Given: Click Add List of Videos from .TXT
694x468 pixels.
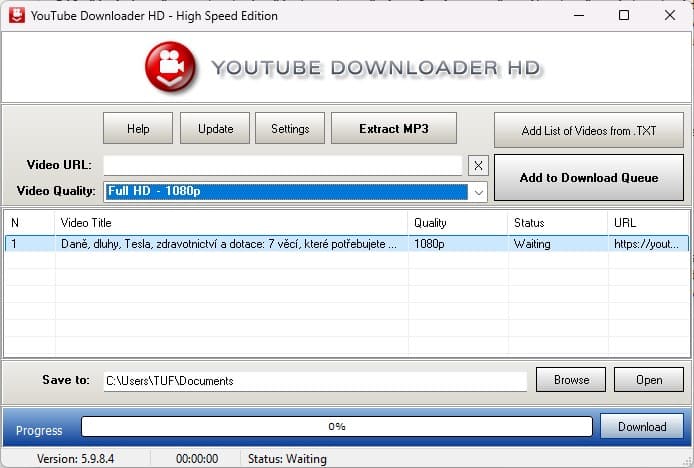Looking at the screenshot, I should [x=589, y=130].
